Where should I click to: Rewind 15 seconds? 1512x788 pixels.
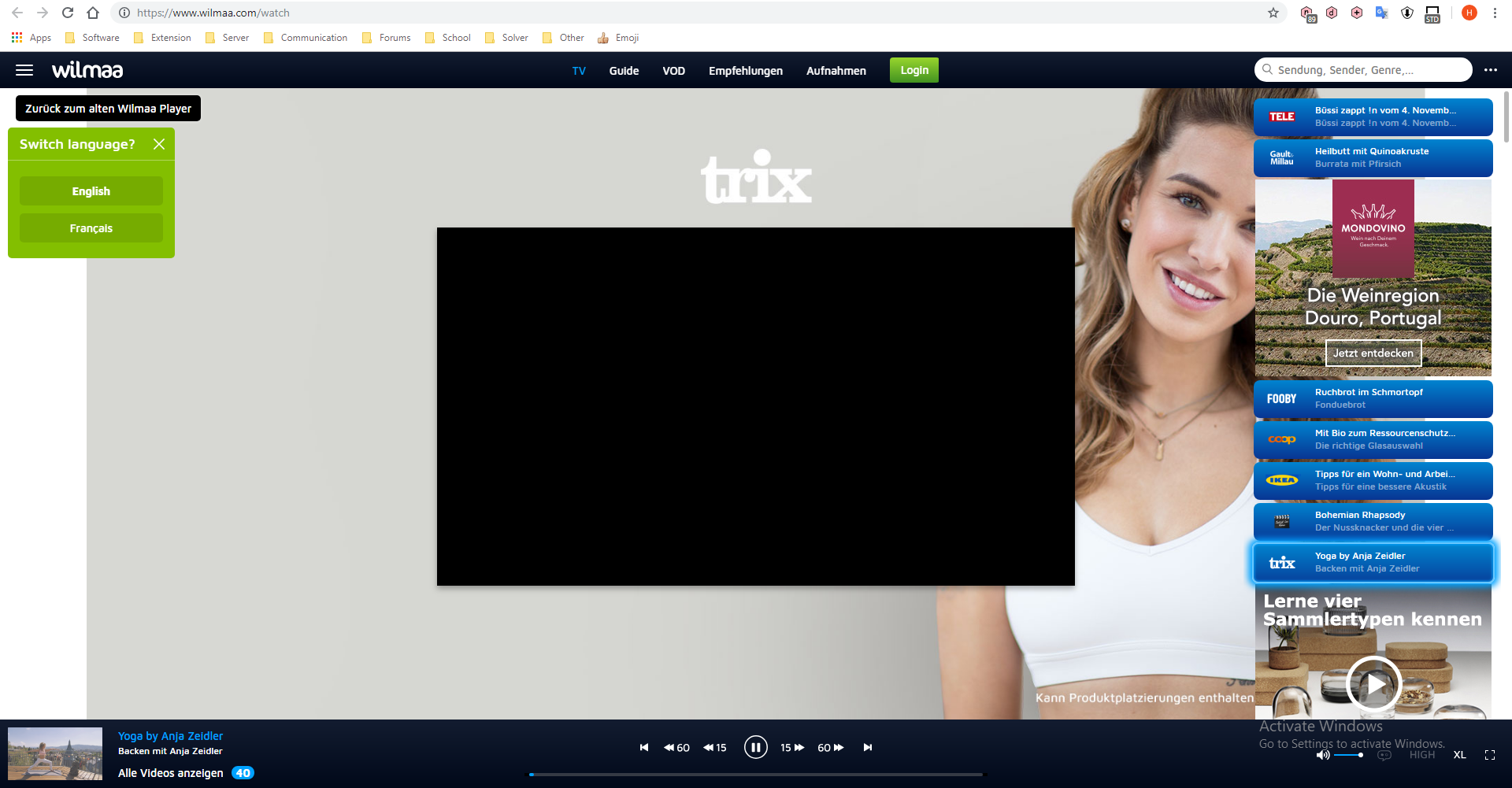coord(715,747)
